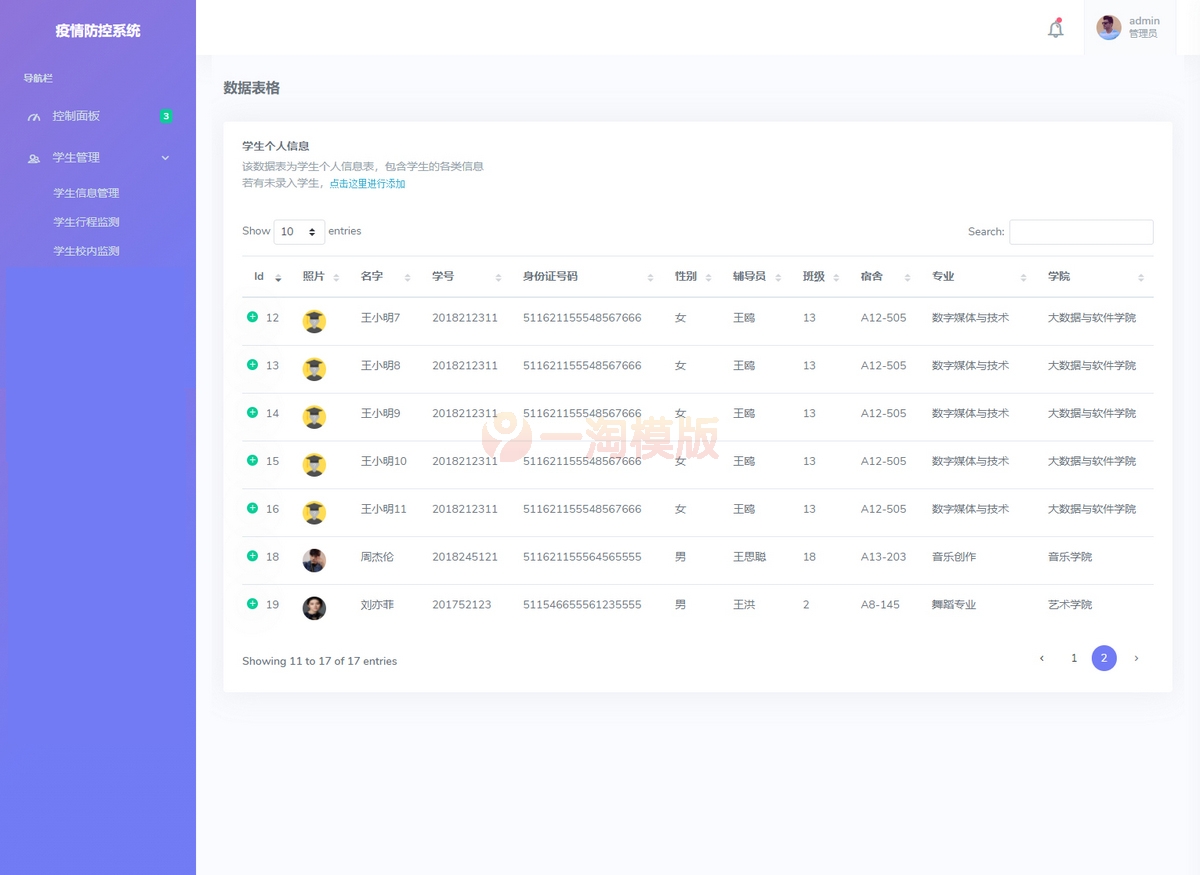Screen dimensions: 1200x875
Task: Go to pagination page 1
Action: 1073,658
